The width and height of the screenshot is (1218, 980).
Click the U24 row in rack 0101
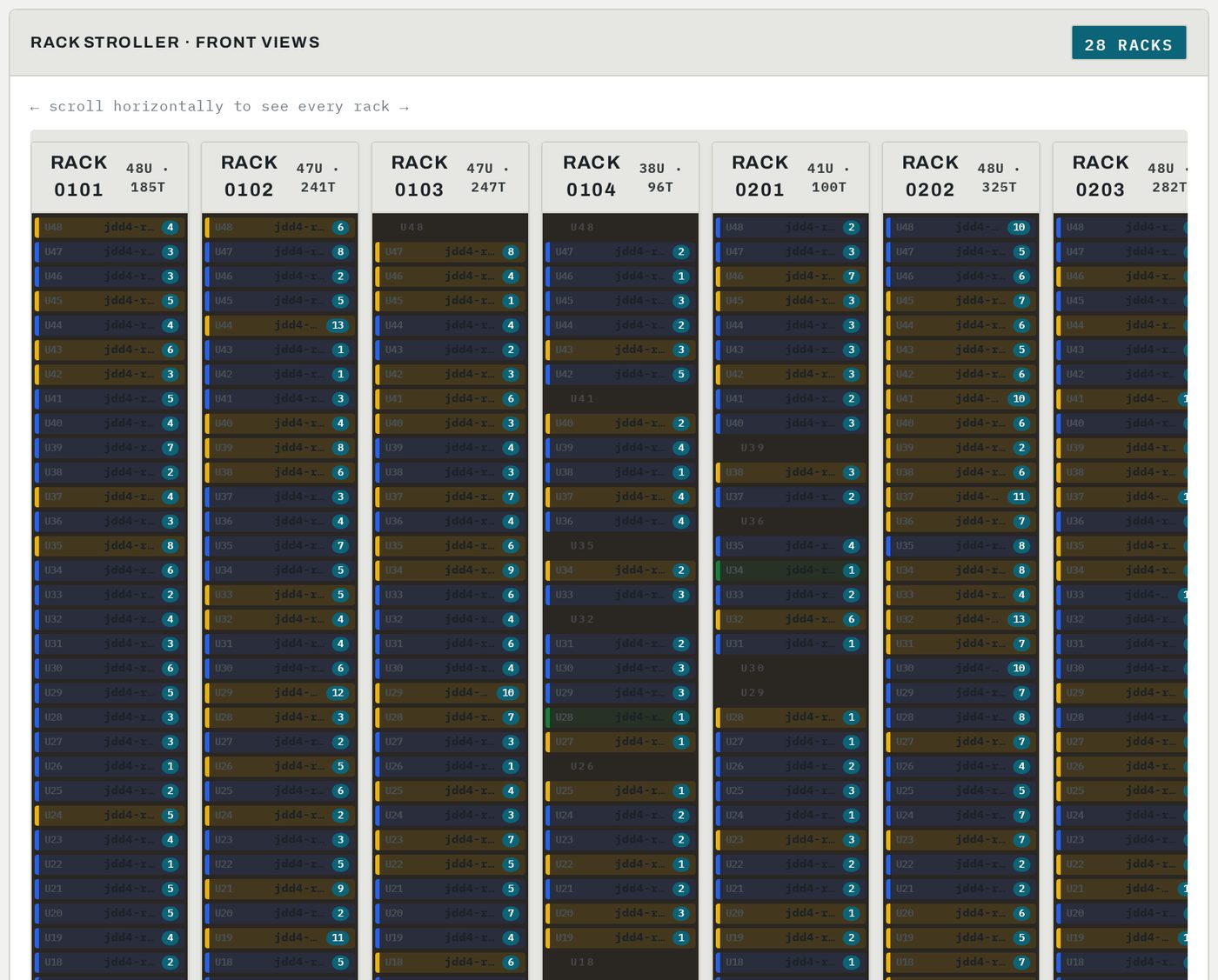click(110, 816)
